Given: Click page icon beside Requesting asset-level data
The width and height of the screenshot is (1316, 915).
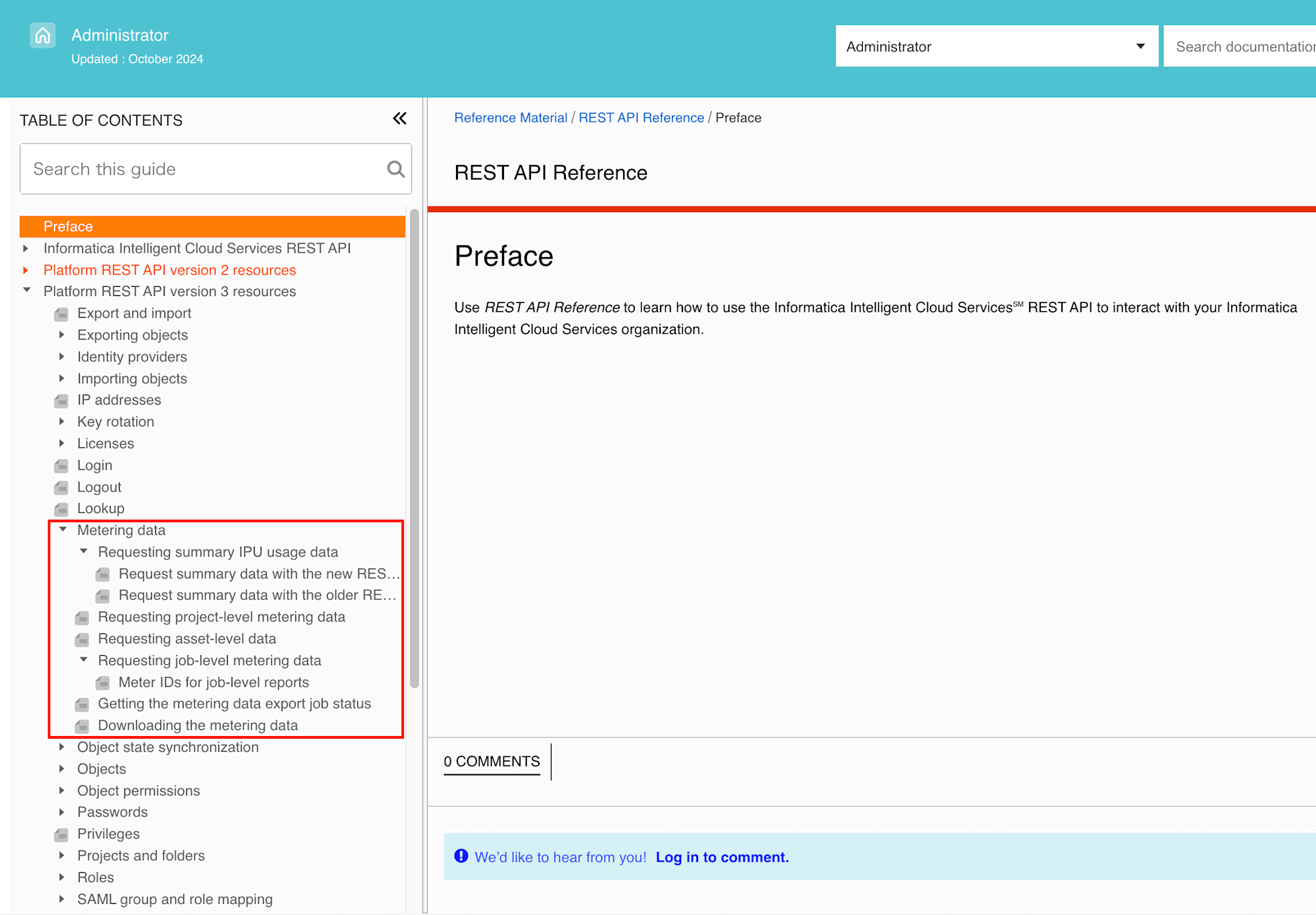Looking at the screenshot, I should [82, 639].
